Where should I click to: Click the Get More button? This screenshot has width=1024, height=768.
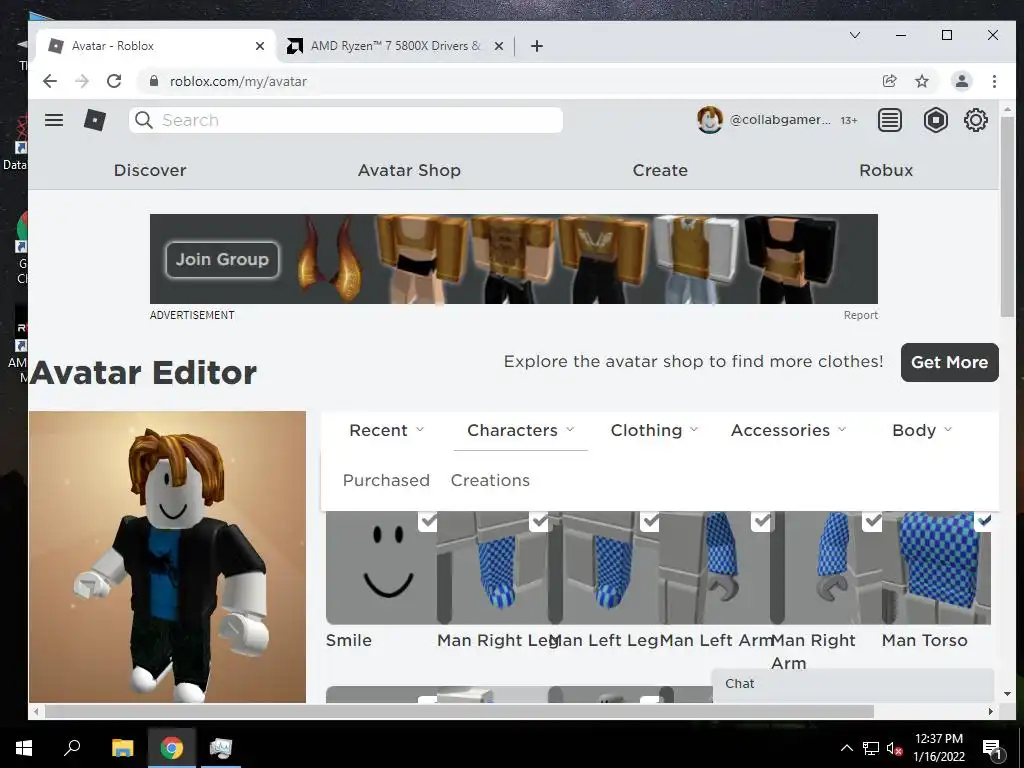(950, 362)
